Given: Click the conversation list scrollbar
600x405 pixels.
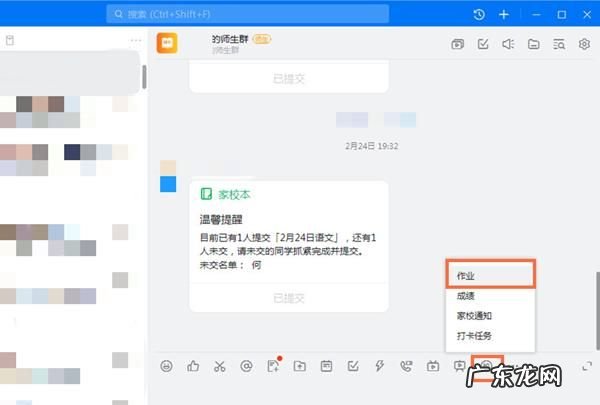Looking at the screenshot, I should [x=144, y=77].
